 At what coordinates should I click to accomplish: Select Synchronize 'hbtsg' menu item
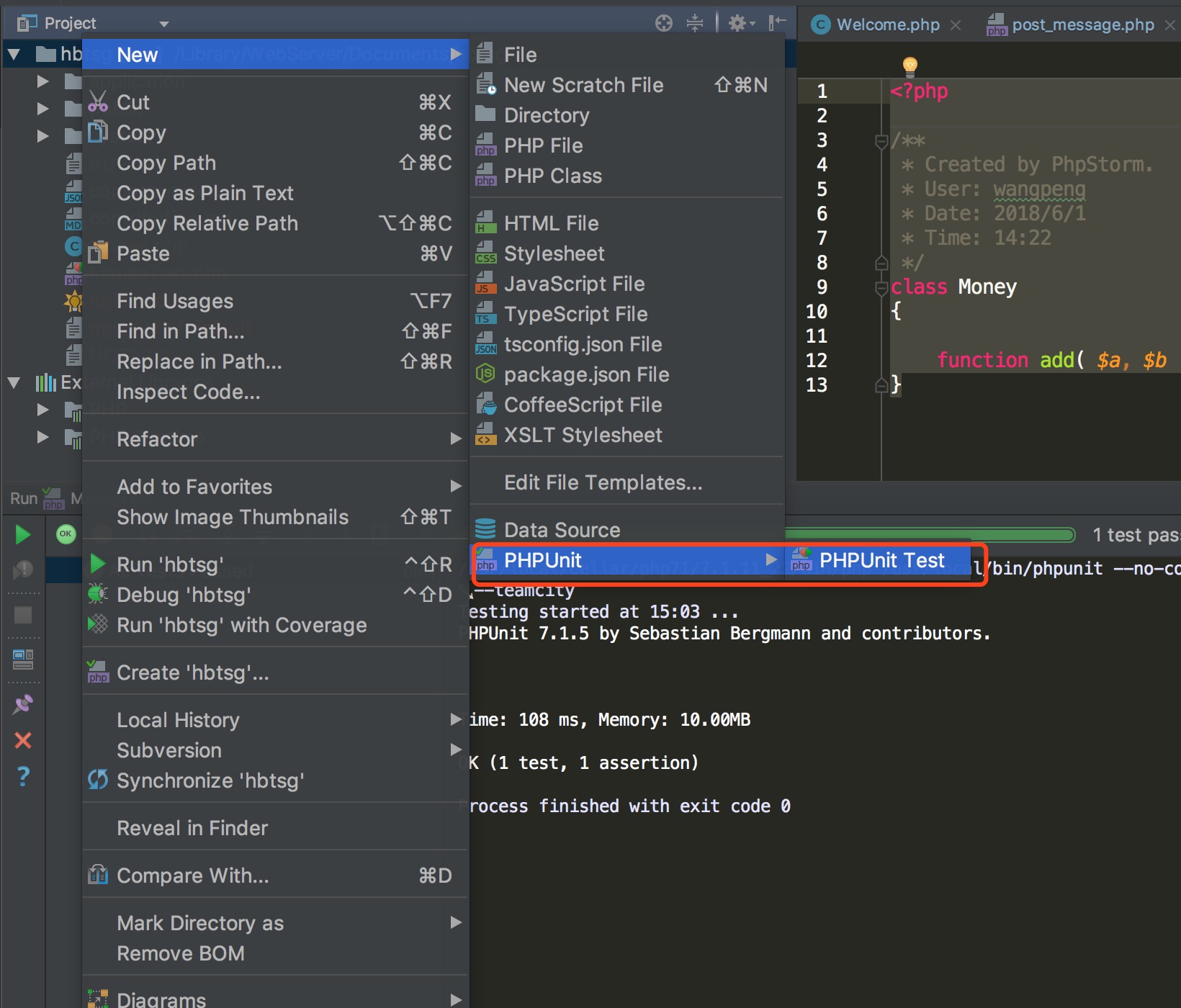(x=275, y=780)
